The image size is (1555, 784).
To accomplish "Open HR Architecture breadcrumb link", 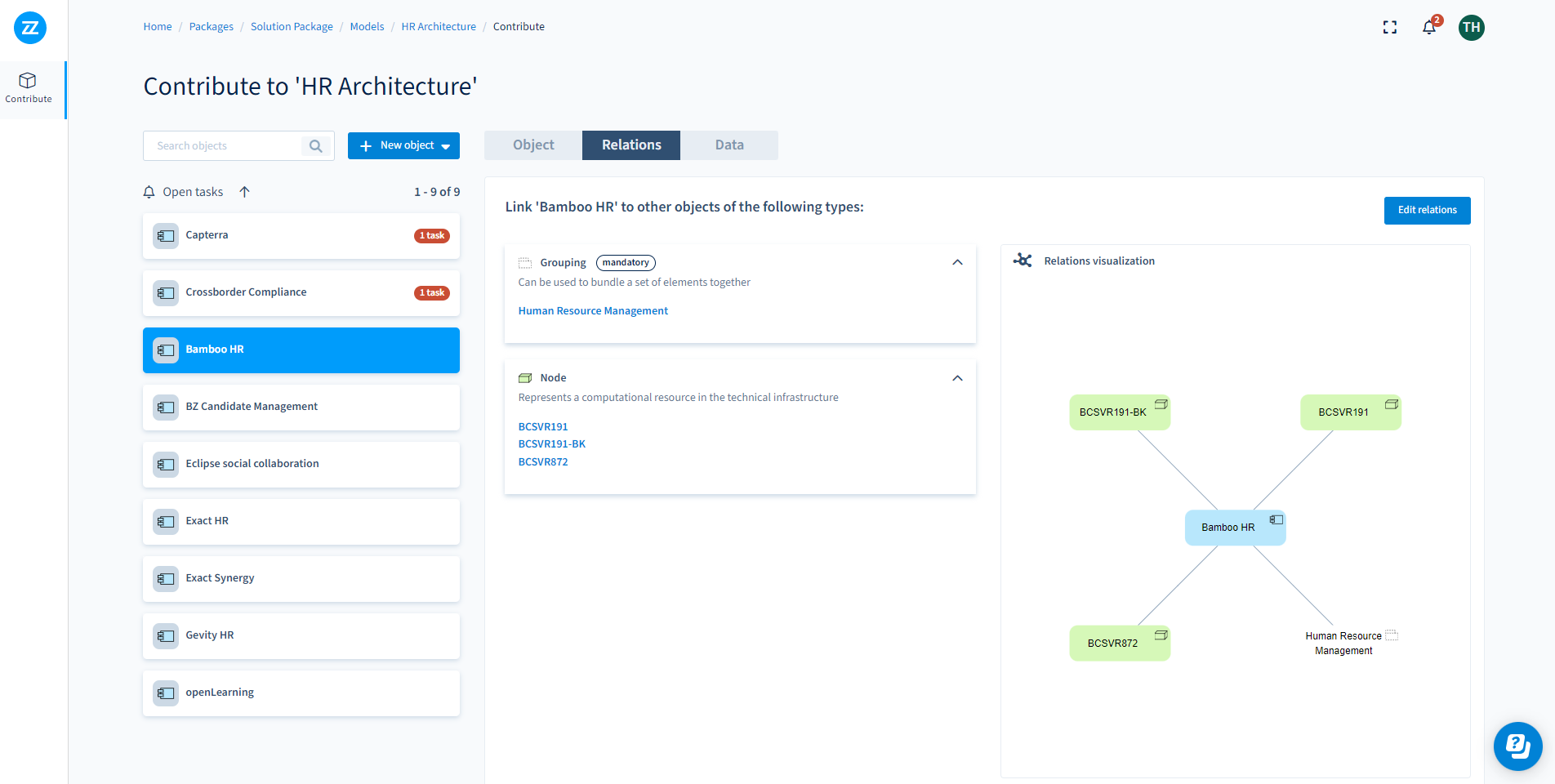I will (439, 27).
